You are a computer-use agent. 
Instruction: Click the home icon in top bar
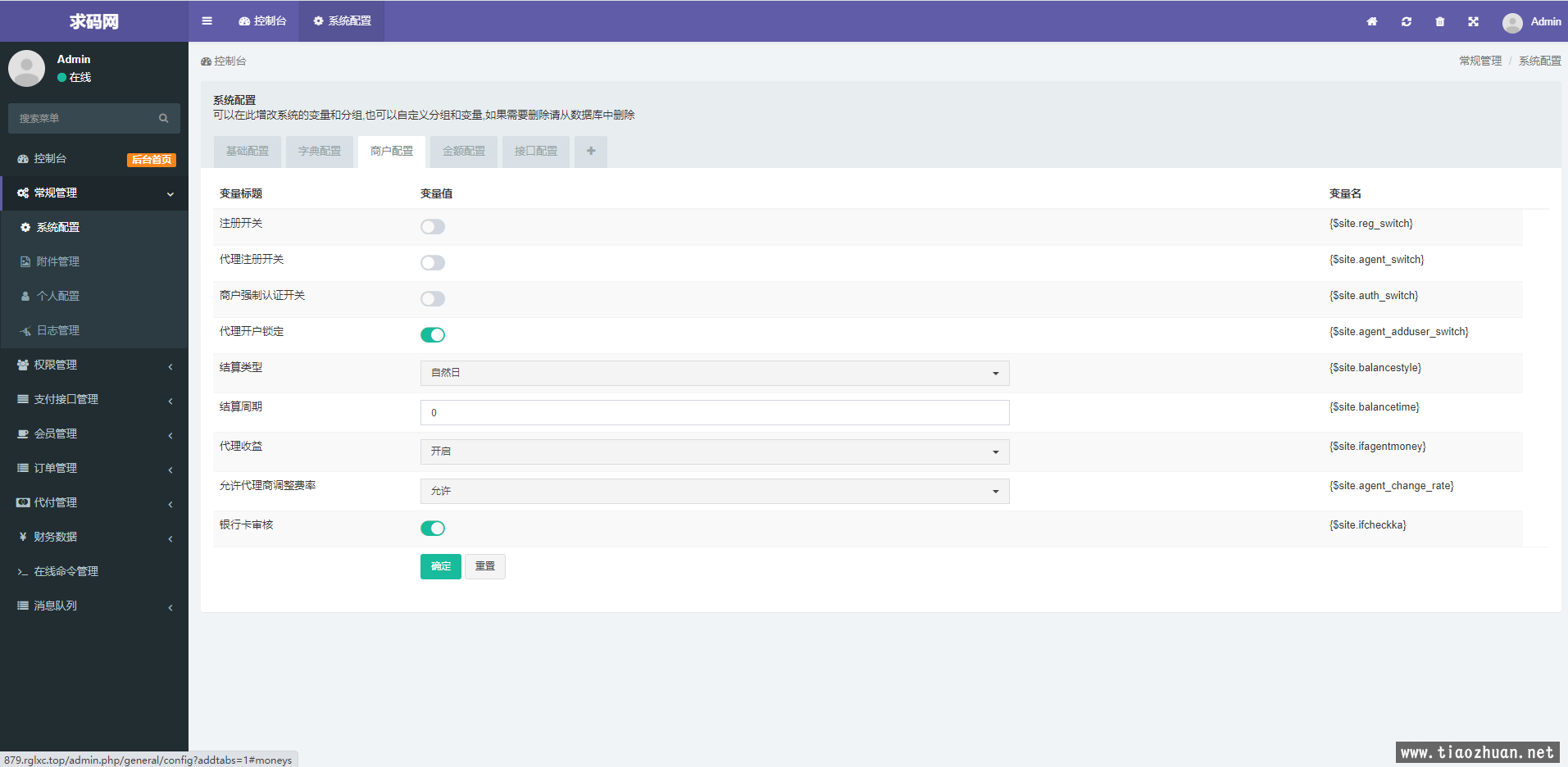click(1372, 21)
